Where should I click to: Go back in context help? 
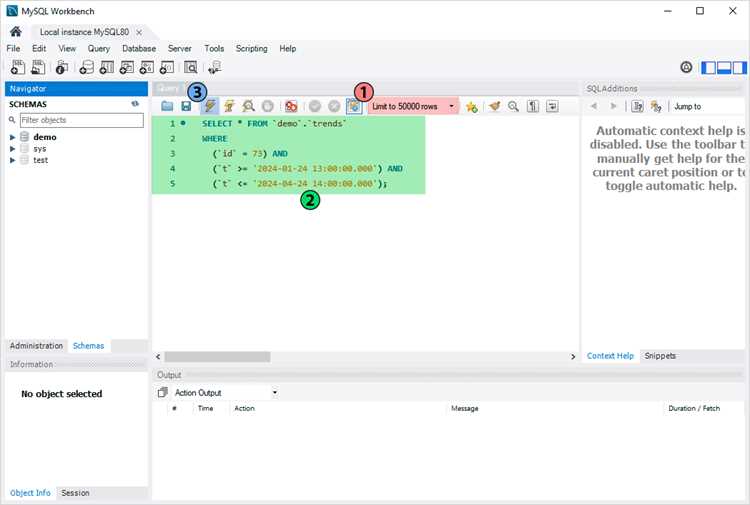click(x=594, y=106)
